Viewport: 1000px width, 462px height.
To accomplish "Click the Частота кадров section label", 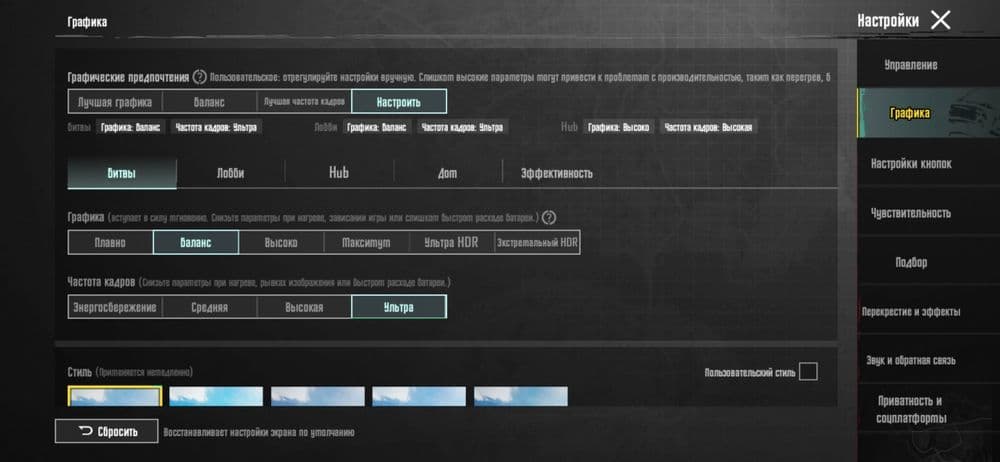I will (101, 281).
